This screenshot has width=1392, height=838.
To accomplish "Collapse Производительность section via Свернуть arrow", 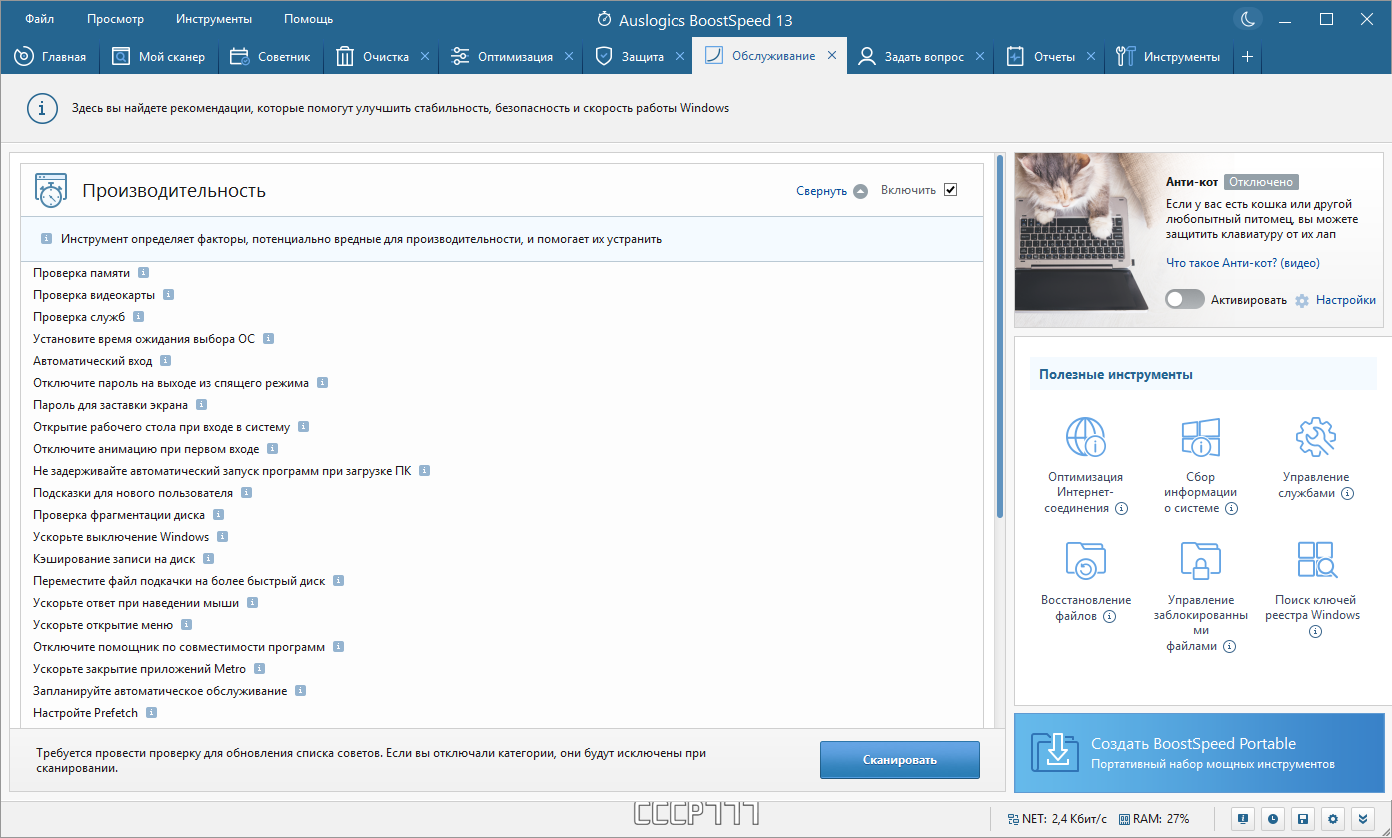I will 860,191.
